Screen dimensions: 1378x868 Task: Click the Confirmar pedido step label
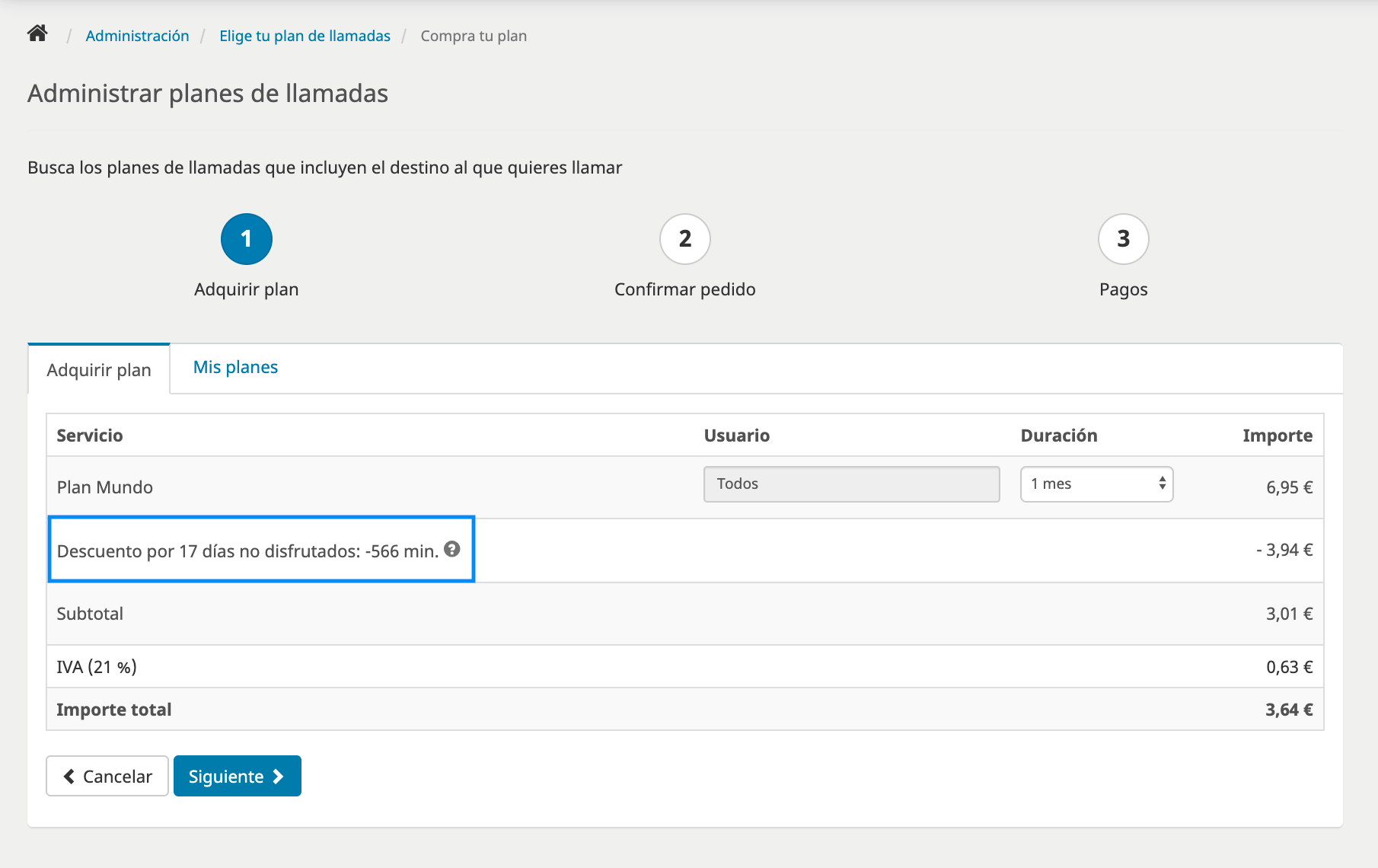pyautogui.click(x=685, y=289)
